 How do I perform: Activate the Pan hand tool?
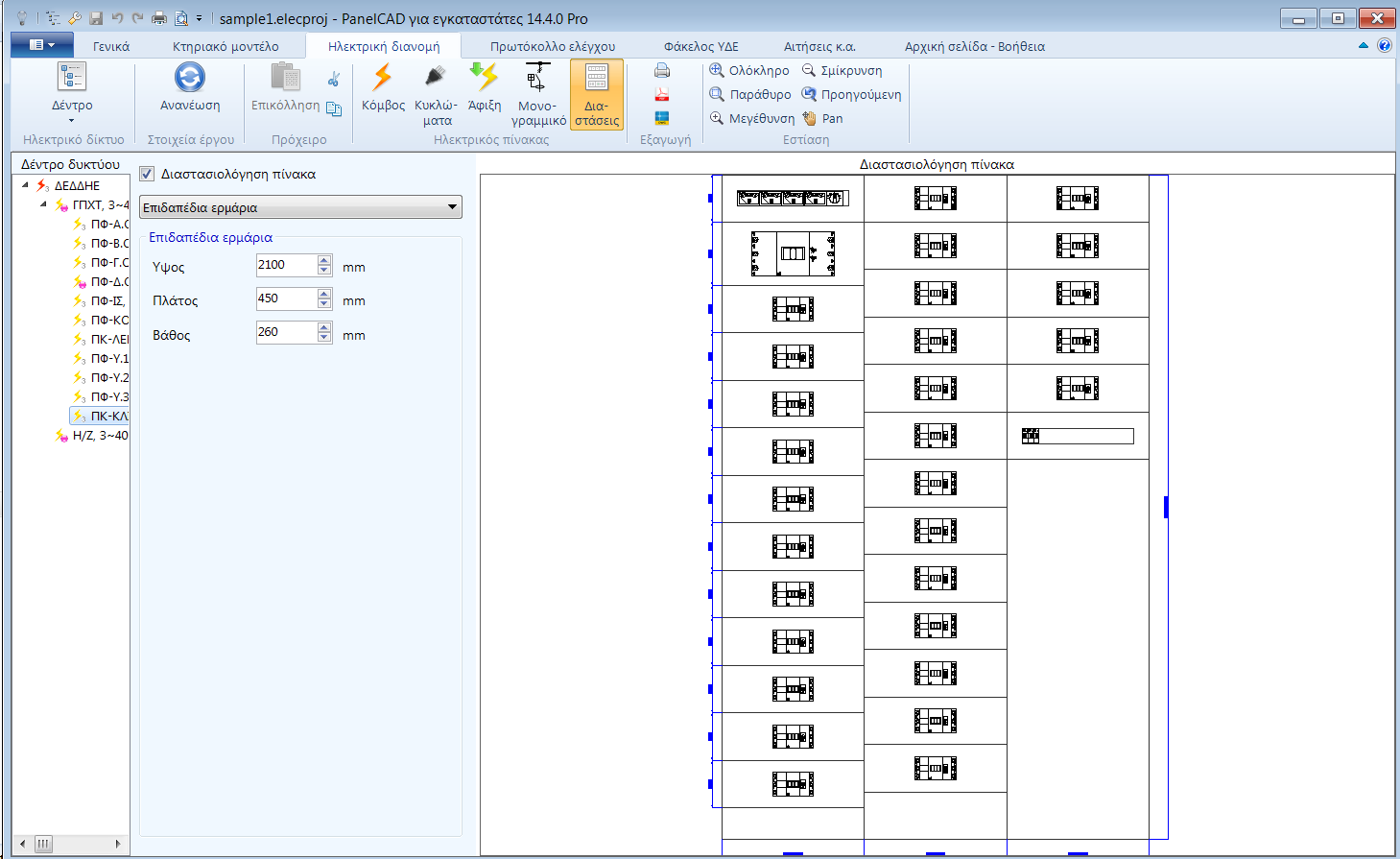(x=823, y=118)
